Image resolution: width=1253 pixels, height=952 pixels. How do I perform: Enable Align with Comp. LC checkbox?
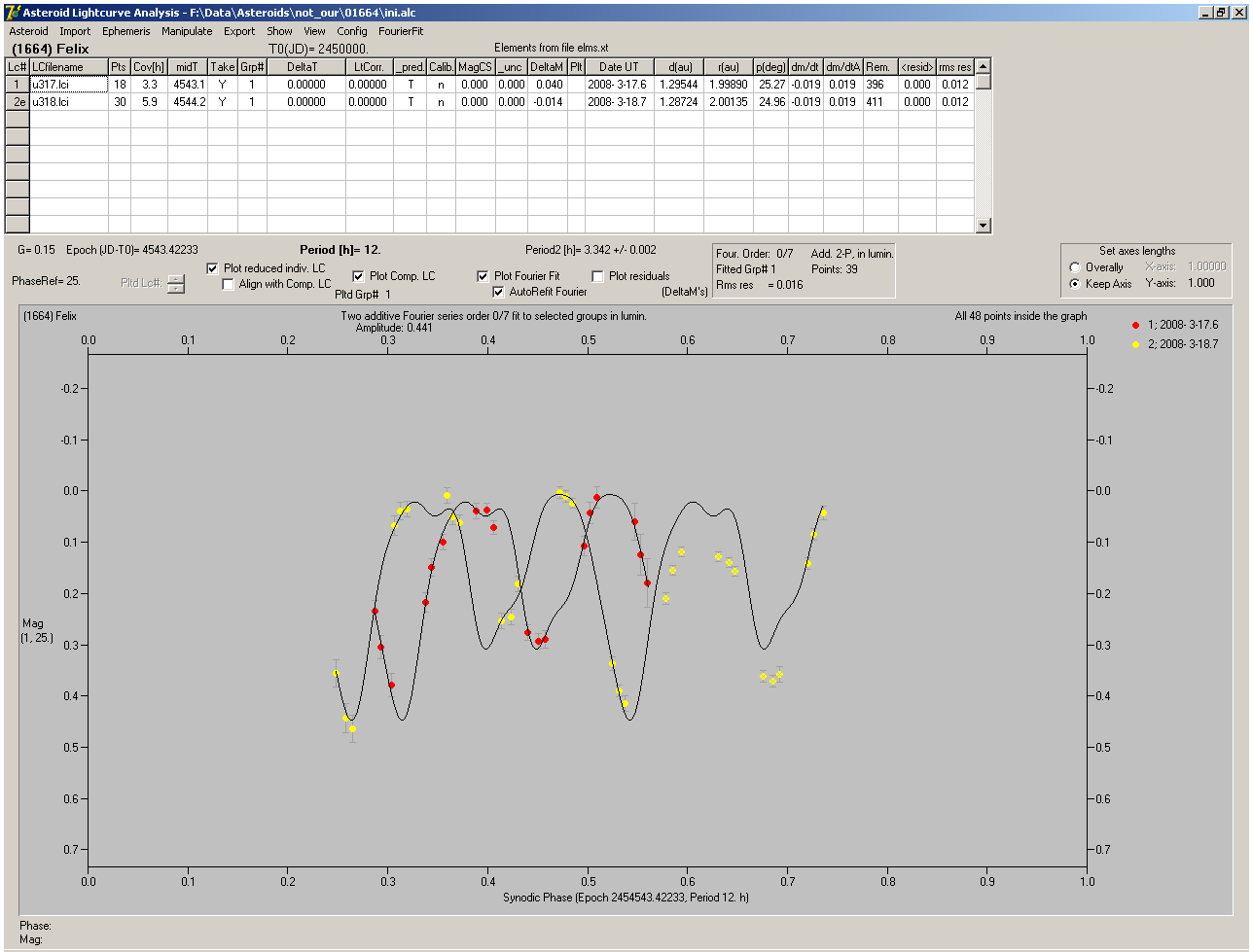[x=229, y=284]
